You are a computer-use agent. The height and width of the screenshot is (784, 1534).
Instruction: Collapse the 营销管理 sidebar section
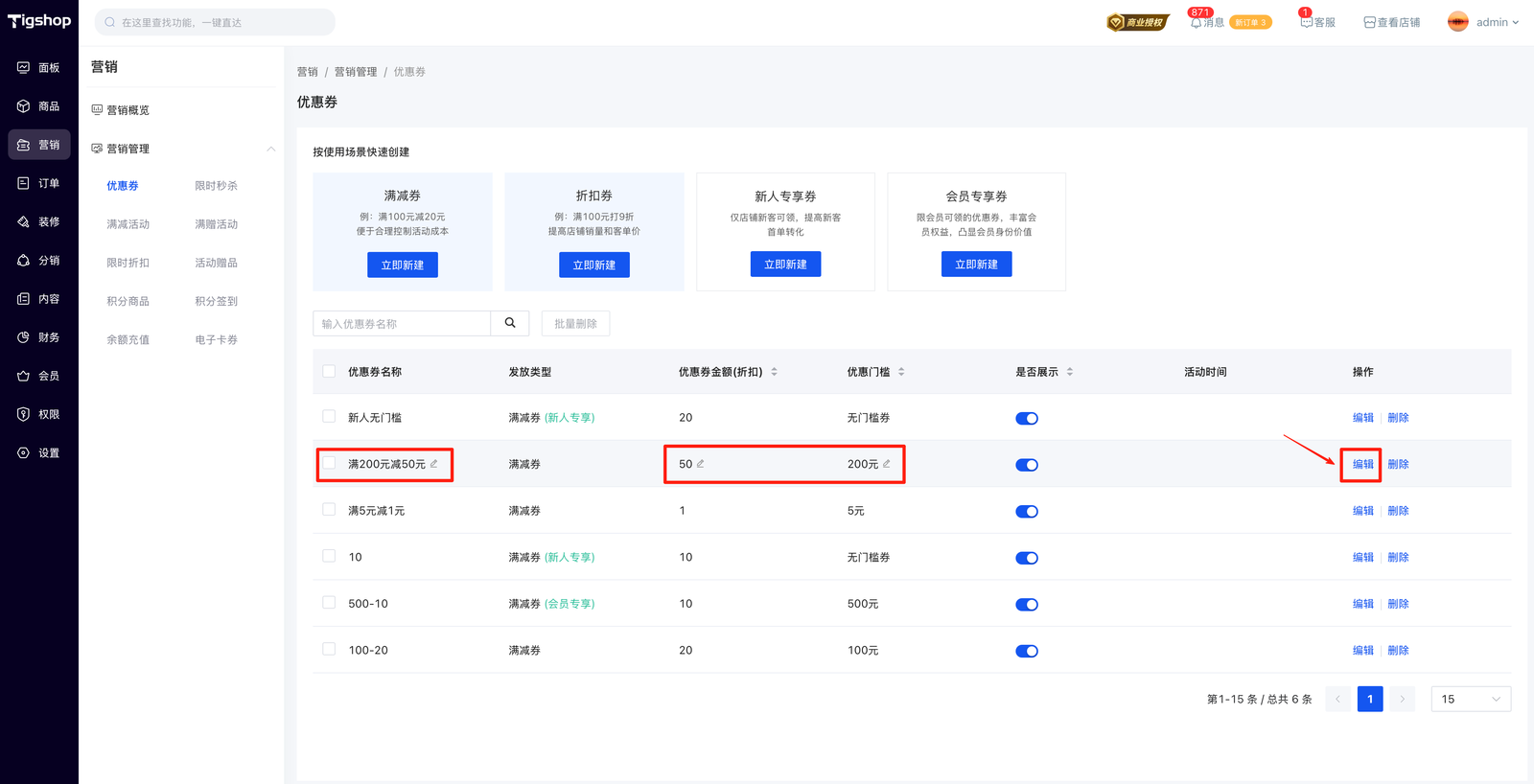(x=270, y=149)
